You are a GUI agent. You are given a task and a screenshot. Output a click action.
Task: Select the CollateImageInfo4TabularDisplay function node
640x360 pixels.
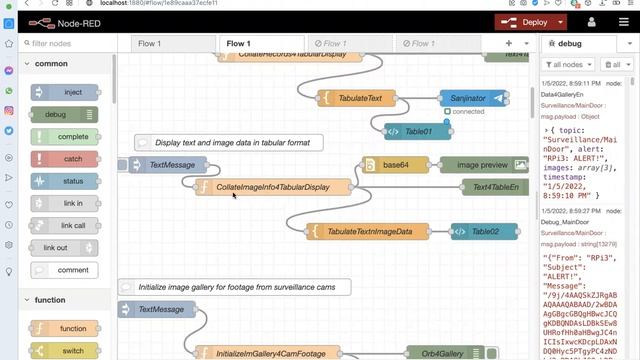pyautogui.click(x=273, y=187)
